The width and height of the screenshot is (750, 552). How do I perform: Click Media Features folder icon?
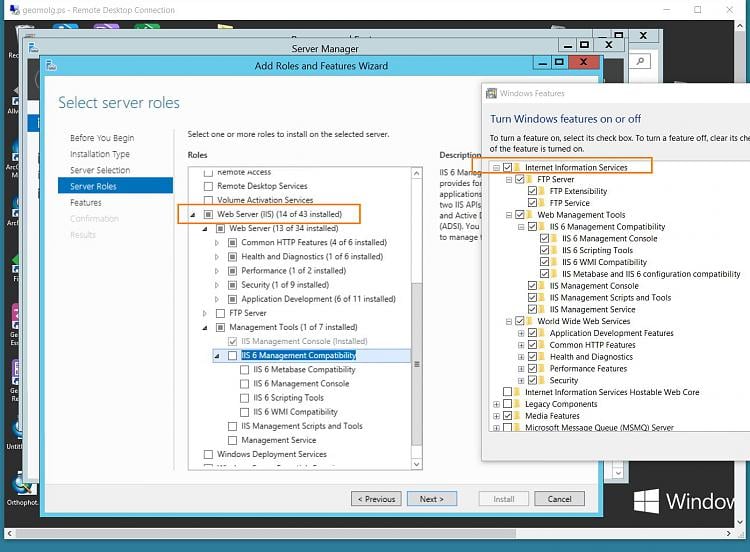tap(517, 416)
